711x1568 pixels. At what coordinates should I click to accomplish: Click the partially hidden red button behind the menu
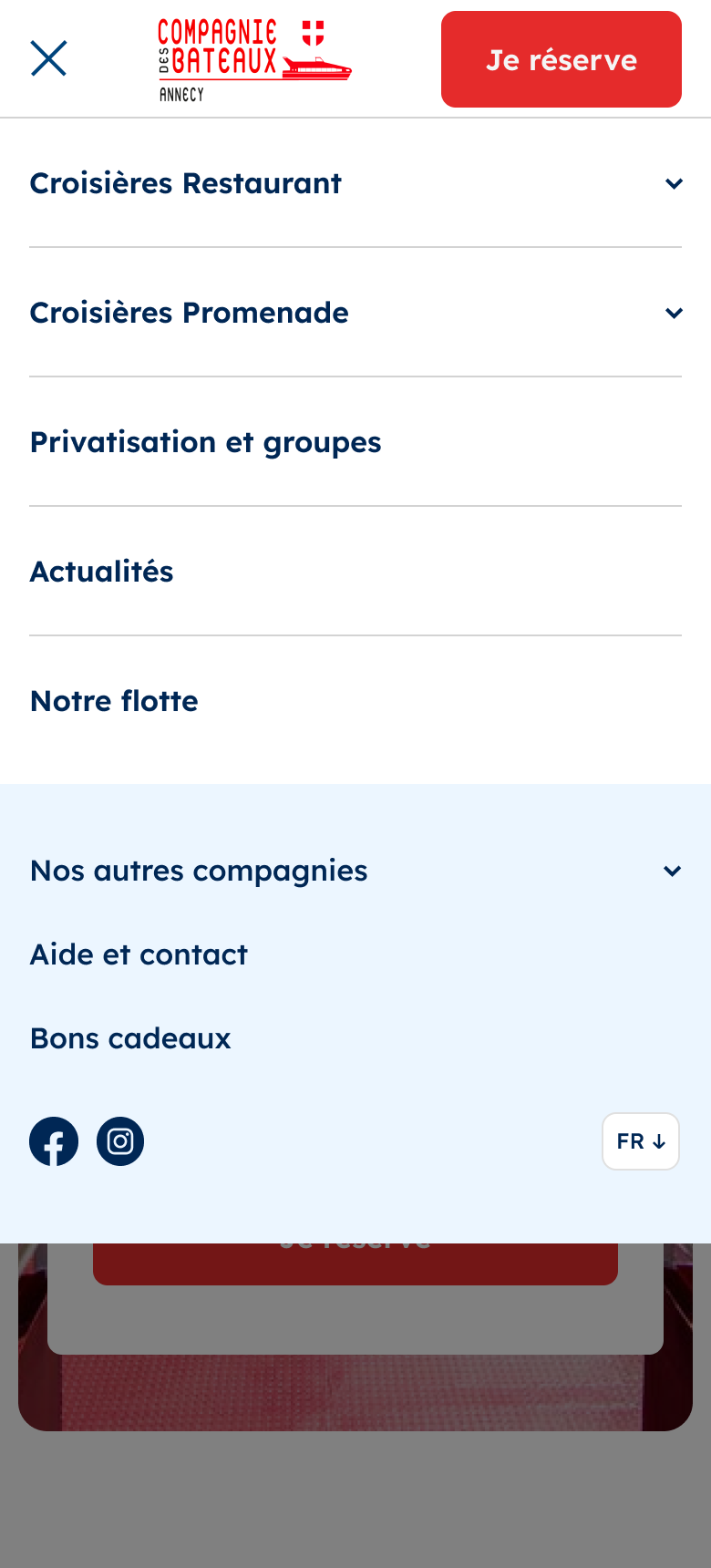pos(355,1265)
